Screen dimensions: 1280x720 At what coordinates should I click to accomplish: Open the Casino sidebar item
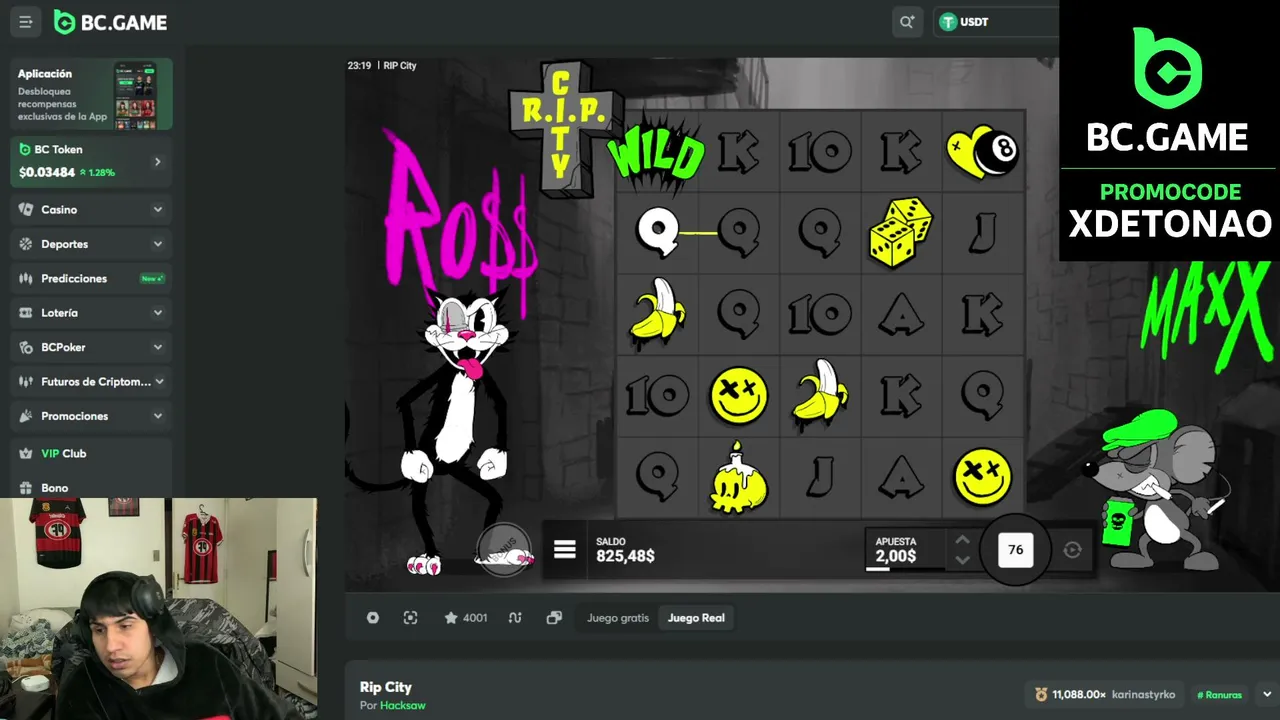(x=92, y=210)
